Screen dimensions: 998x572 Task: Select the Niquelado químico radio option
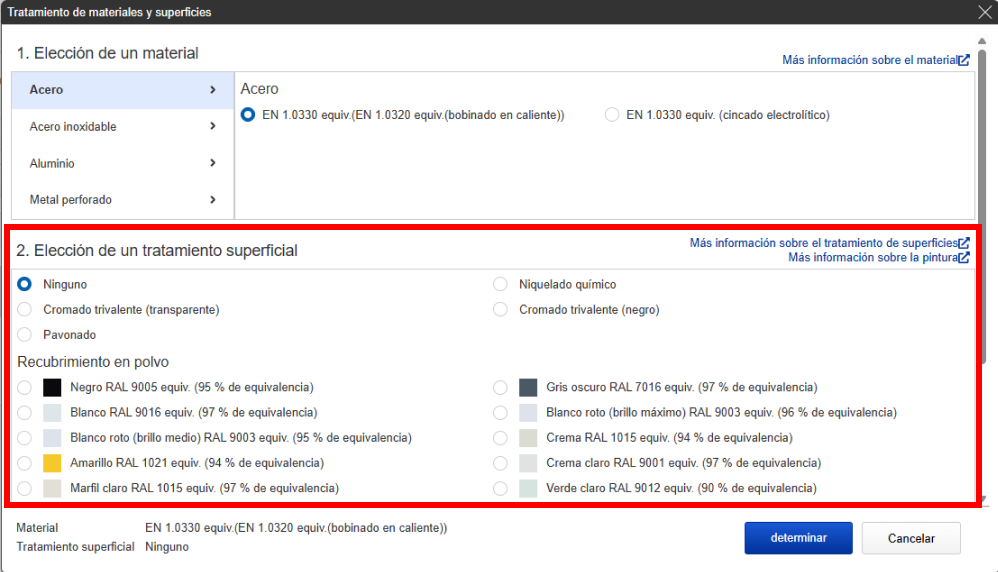[501, 285]
